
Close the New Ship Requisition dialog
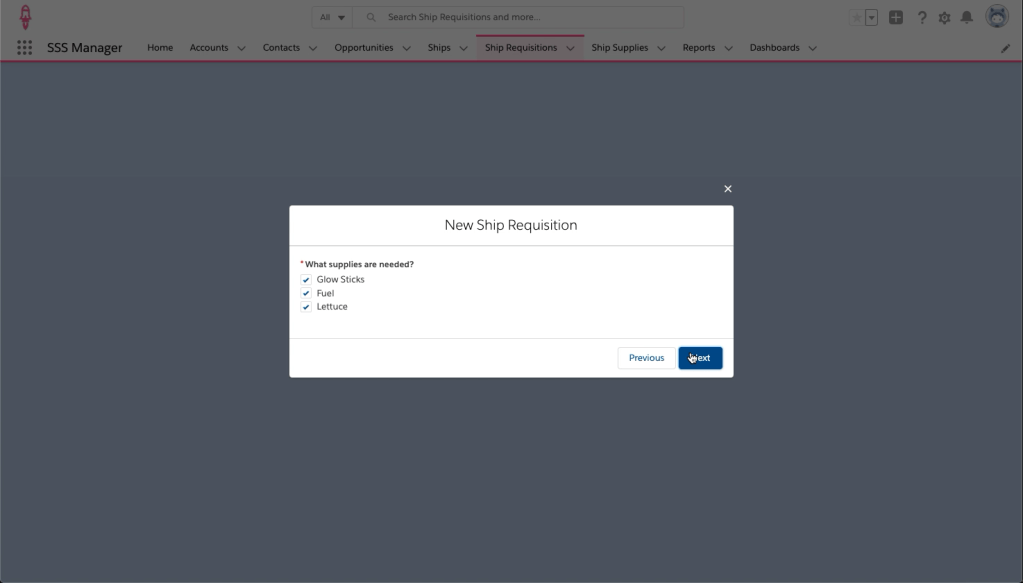coord(727,189)
